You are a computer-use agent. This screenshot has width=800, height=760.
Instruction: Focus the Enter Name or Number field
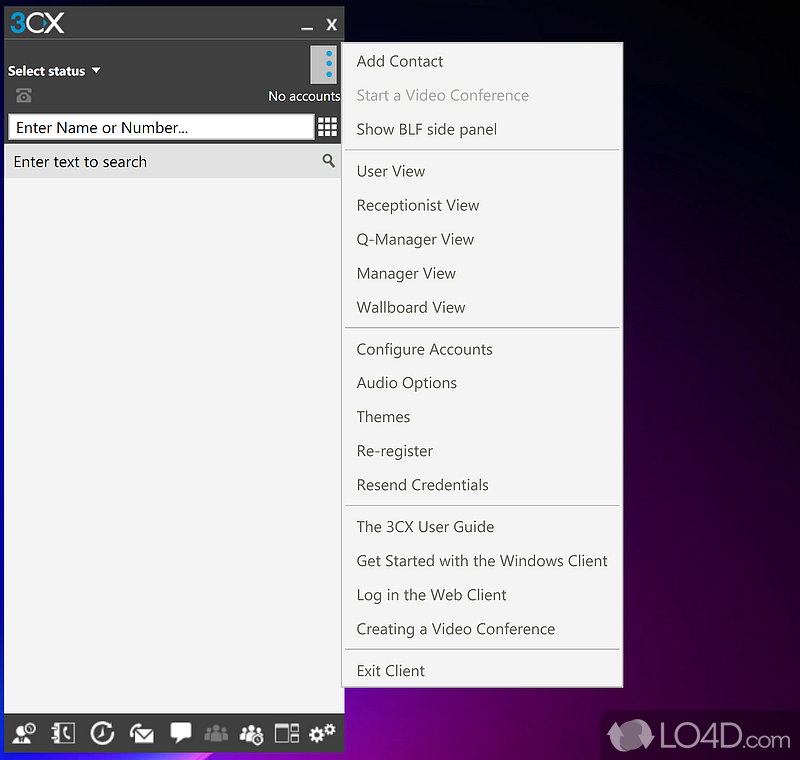pyautogui.click(x=160, y=127)
